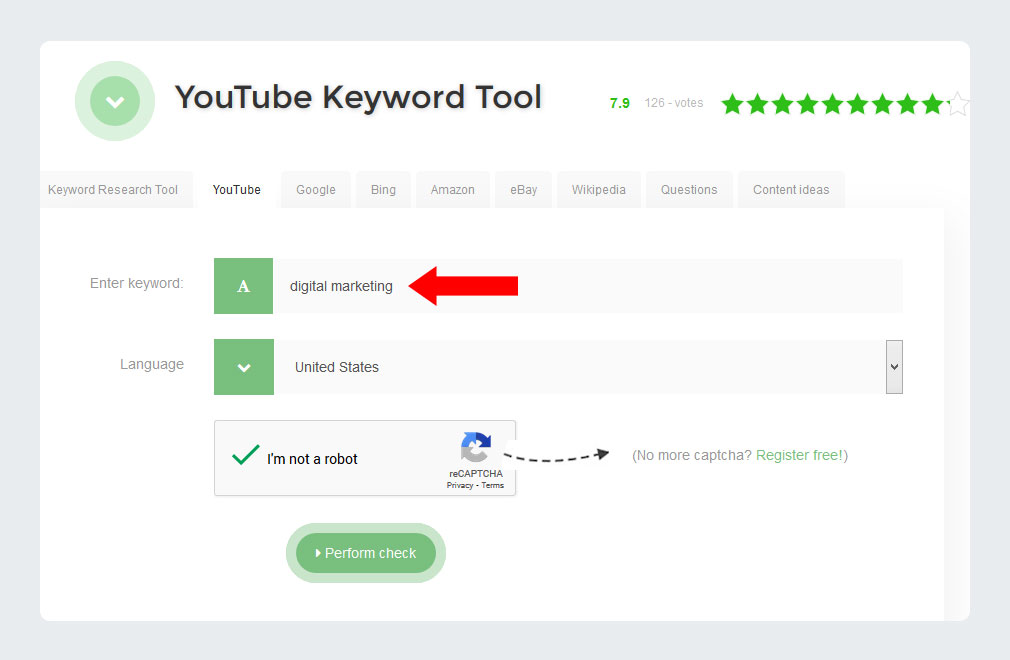Open the Content ideas tab
Screen dimensions: 1010x660
tap(791, 190)
